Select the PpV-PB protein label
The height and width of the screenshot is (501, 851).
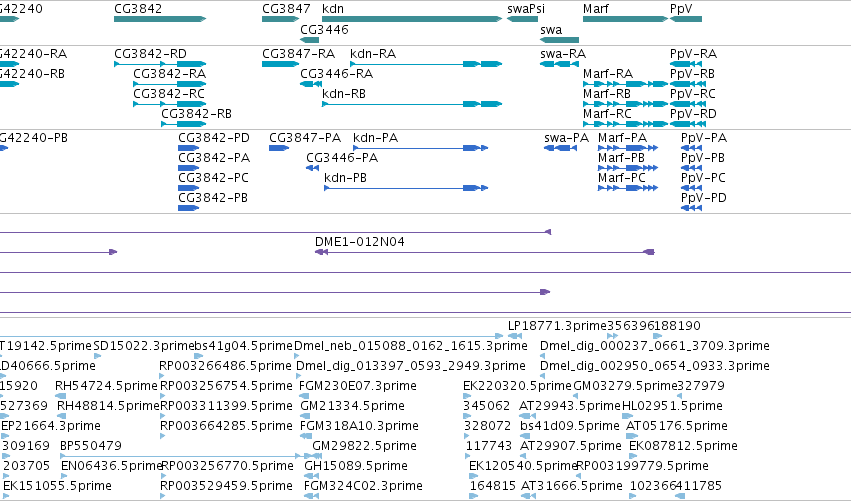tap(703, 158)
